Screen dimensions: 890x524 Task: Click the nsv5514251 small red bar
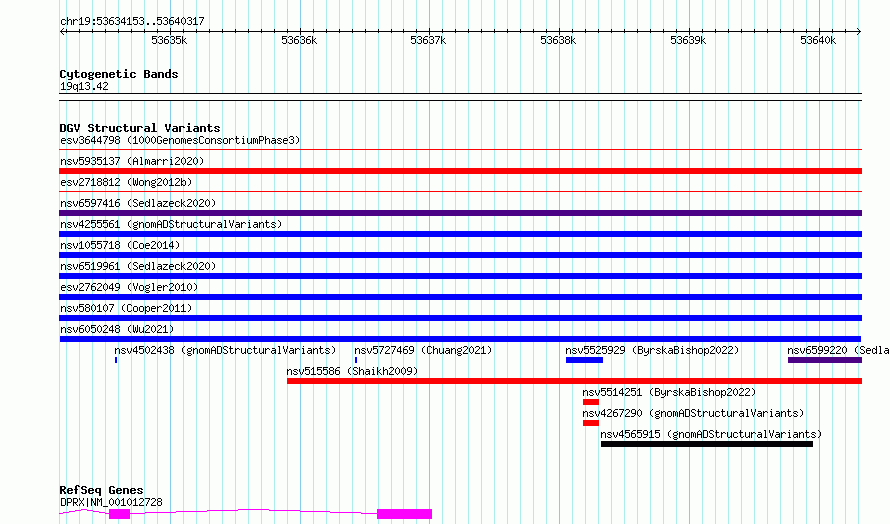[x=591, y=402]
